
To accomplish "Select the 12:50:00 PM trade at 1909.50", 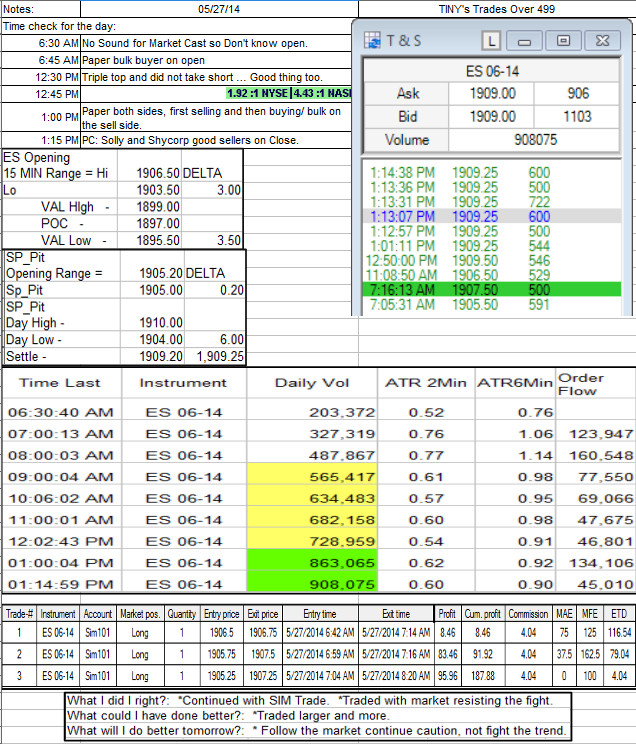I will coord(492,260).
